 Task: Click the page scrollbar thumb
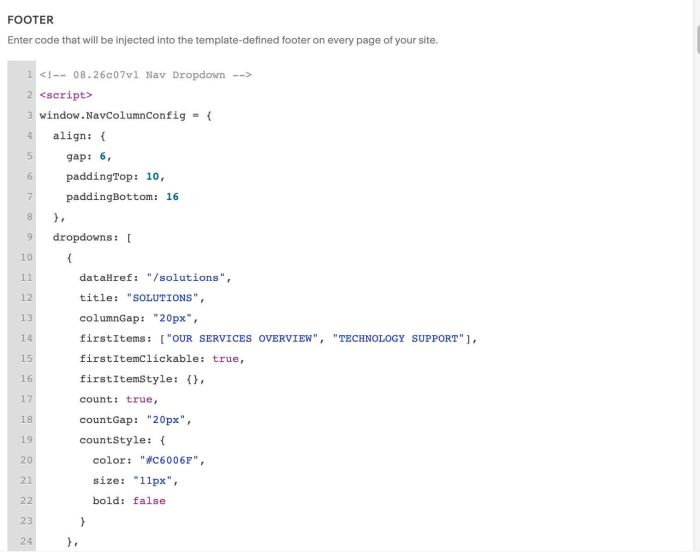697,40
